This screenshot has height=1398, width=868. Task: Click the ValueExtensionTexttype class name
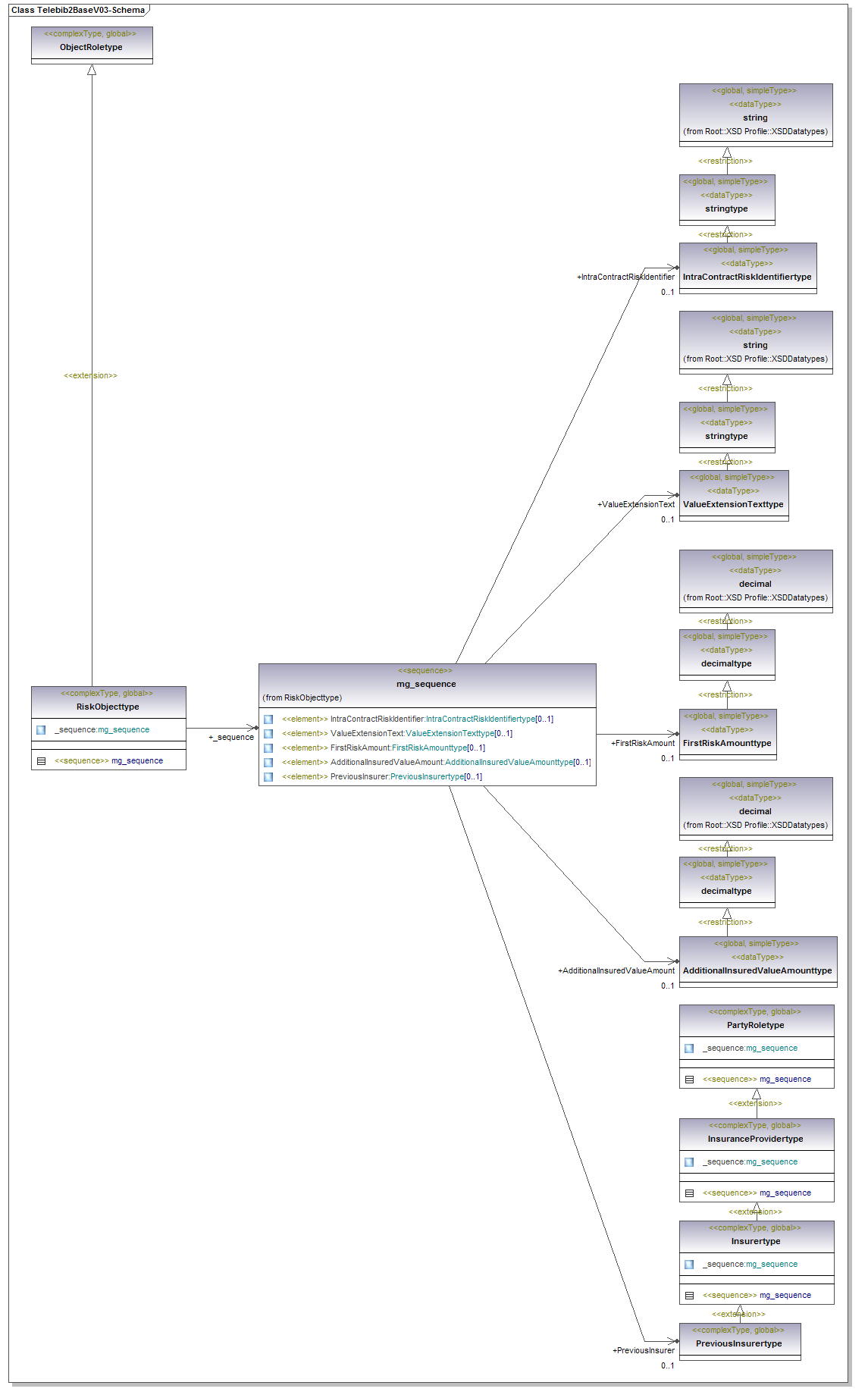point(733,504)
